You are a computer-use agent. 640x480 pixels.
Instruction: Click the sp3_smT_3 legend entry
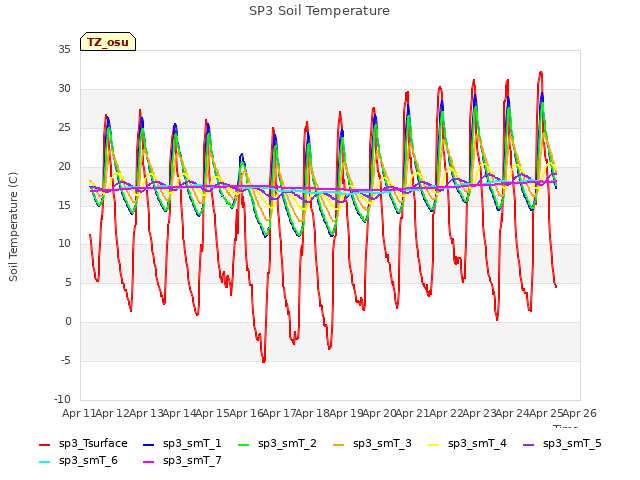(372, 444)
